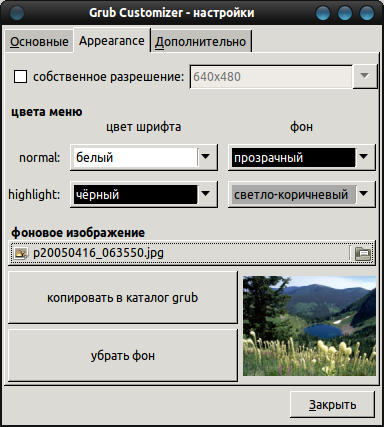
Task: Click the Закрыть button
Action: 332,405
